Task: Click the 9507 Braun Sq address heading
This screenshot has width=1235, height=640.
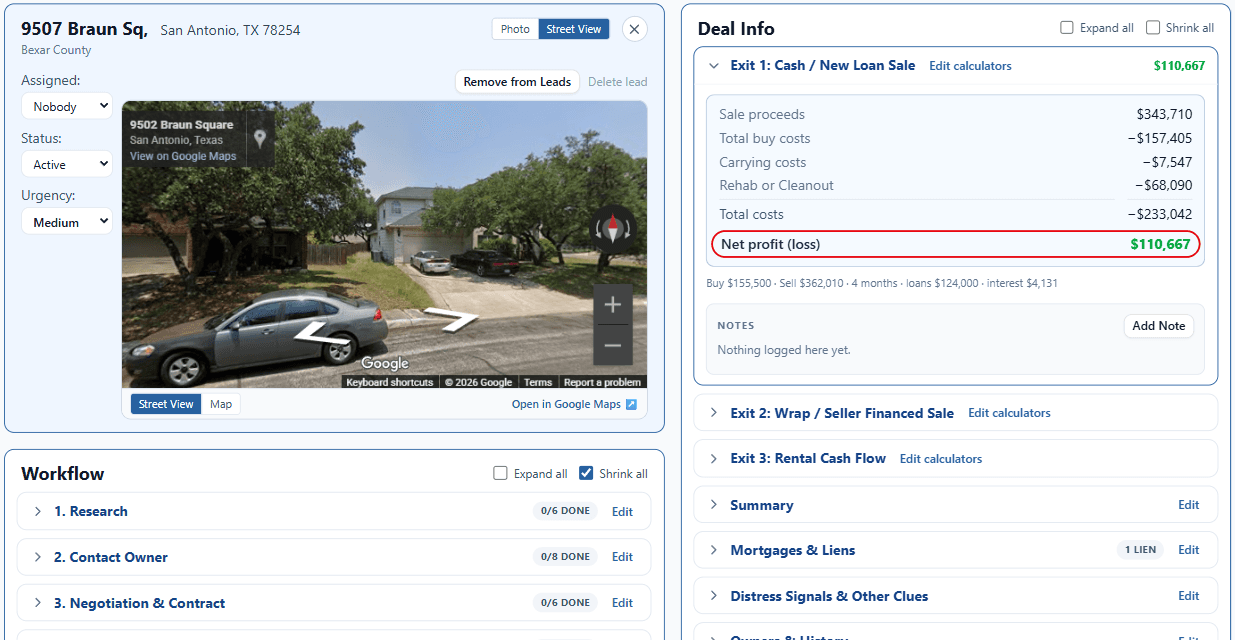Action: (x=84, y=29)
